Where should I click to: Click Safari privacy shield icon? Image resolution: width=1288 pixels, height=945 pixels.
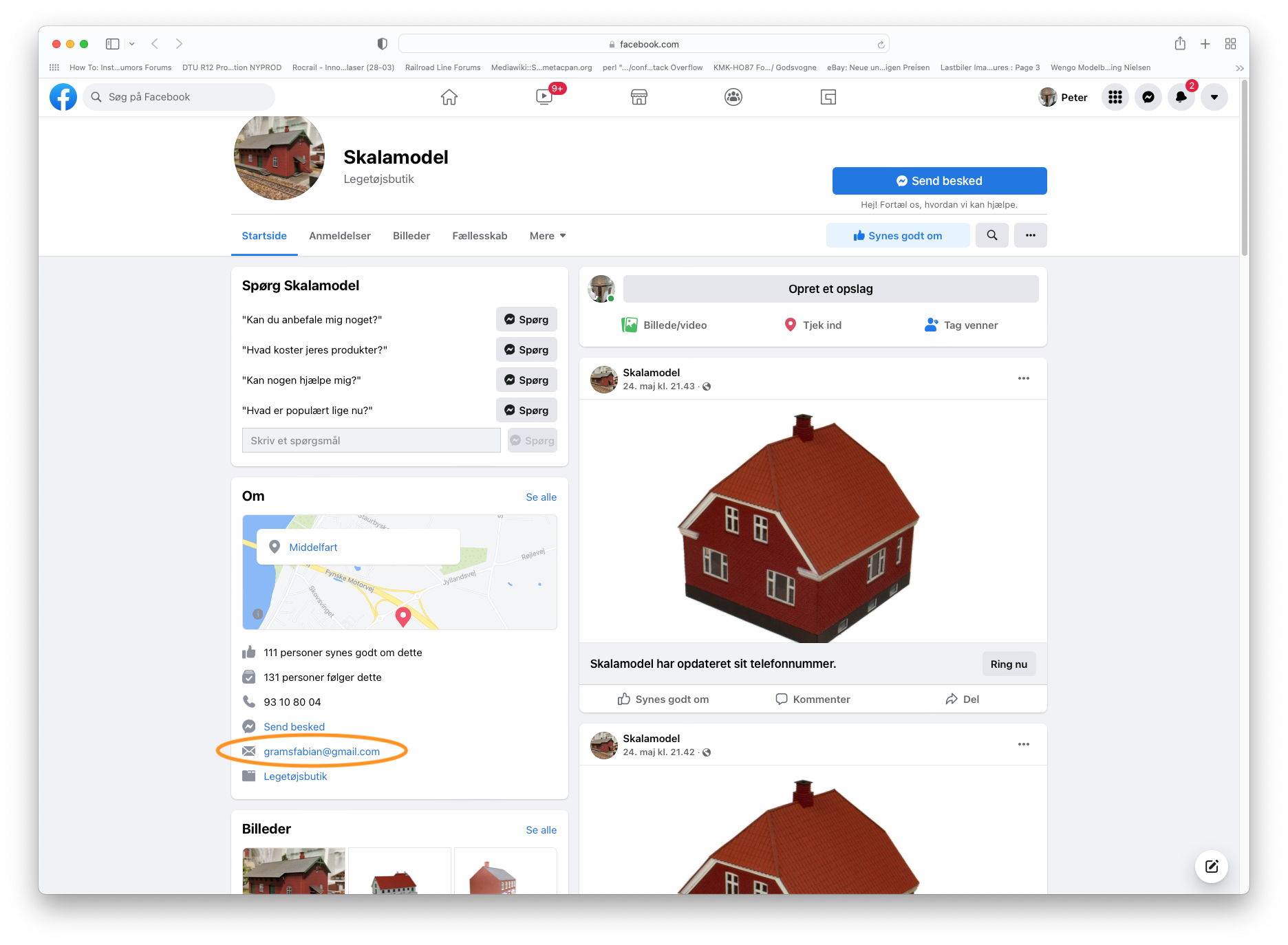[x=383, y=44]
